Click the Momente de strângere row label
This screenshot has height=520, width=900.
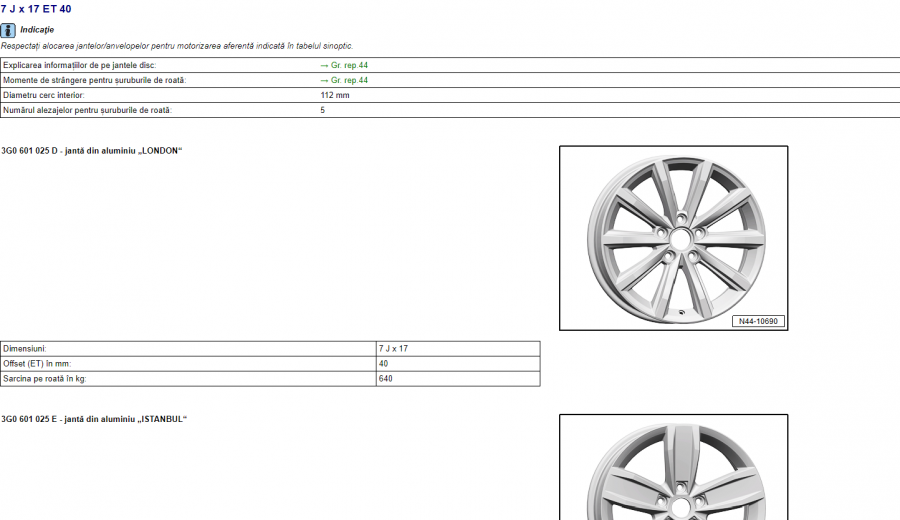point(94,80)
